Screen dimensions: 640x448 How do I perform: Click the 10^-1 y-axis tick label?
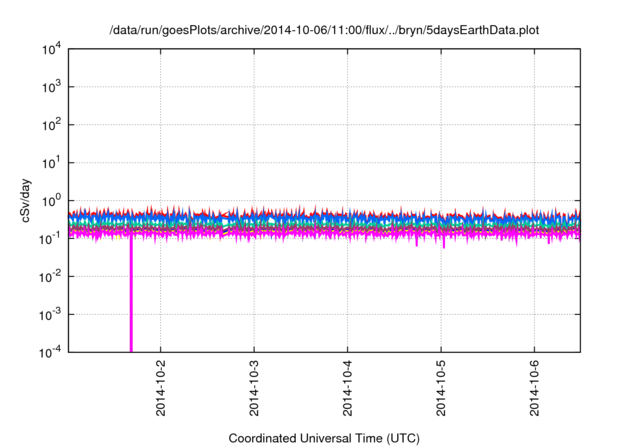click(x=51, y=239)
